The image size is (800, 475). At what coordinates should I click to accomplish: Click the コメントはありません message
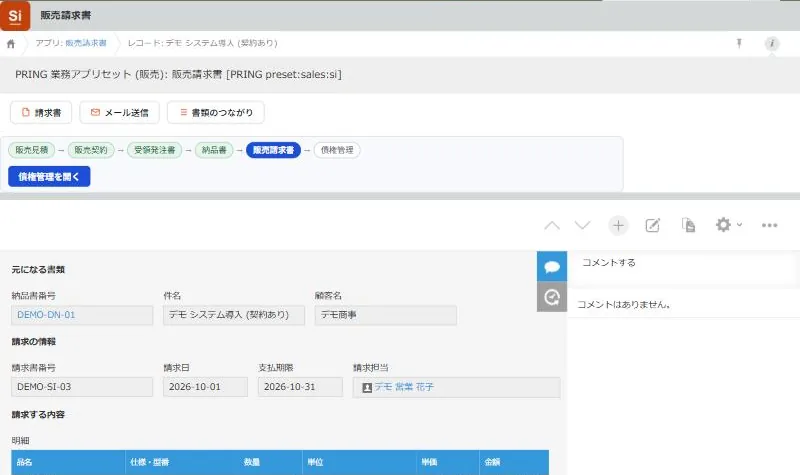coord(623,305)
